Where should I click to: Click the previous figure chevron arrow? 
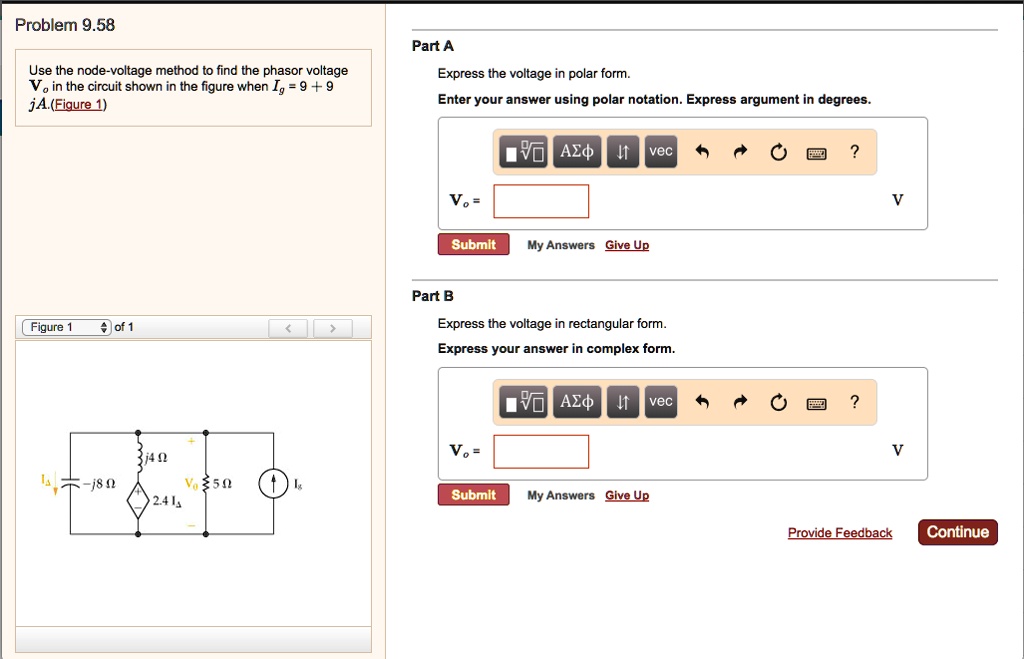(288, 327)
